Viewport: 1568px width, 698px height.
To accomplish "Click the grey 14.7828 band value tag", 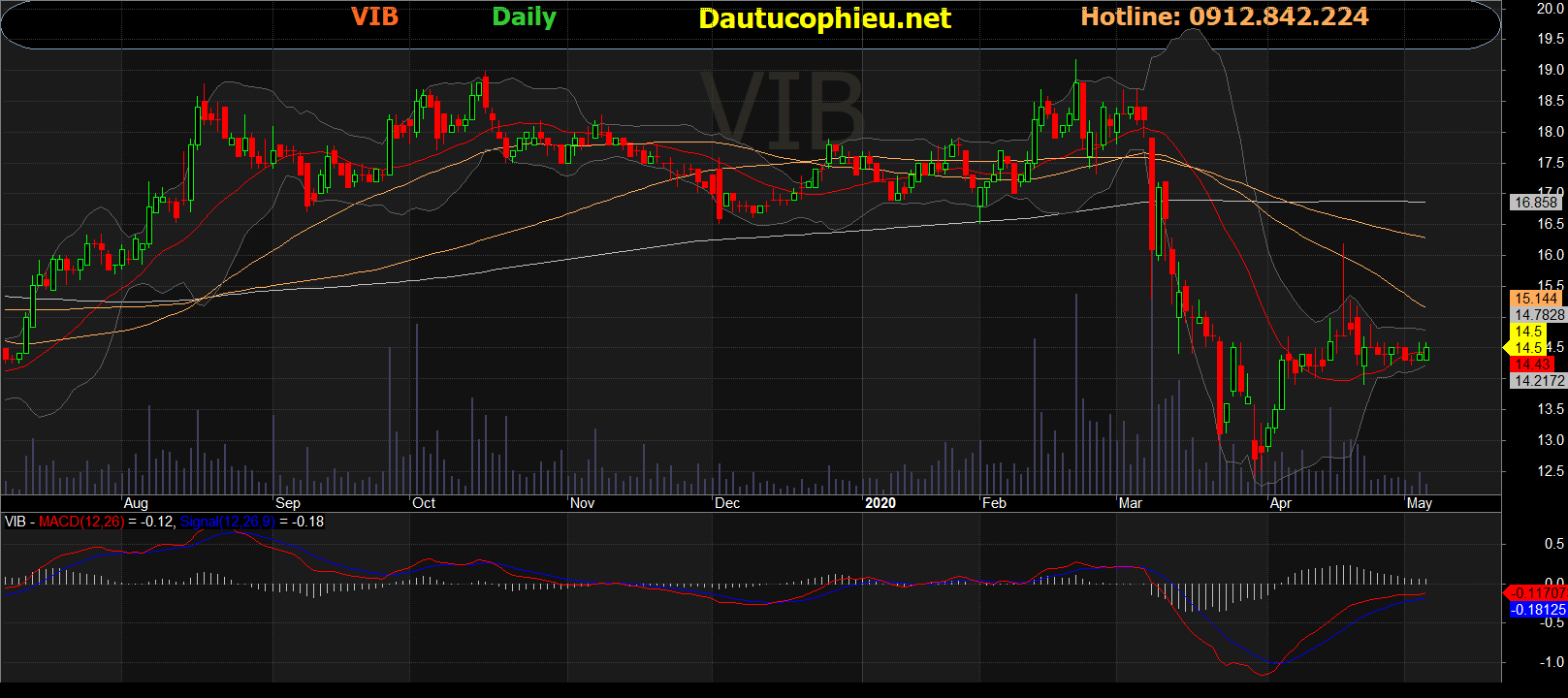I will coord(1539,315).
